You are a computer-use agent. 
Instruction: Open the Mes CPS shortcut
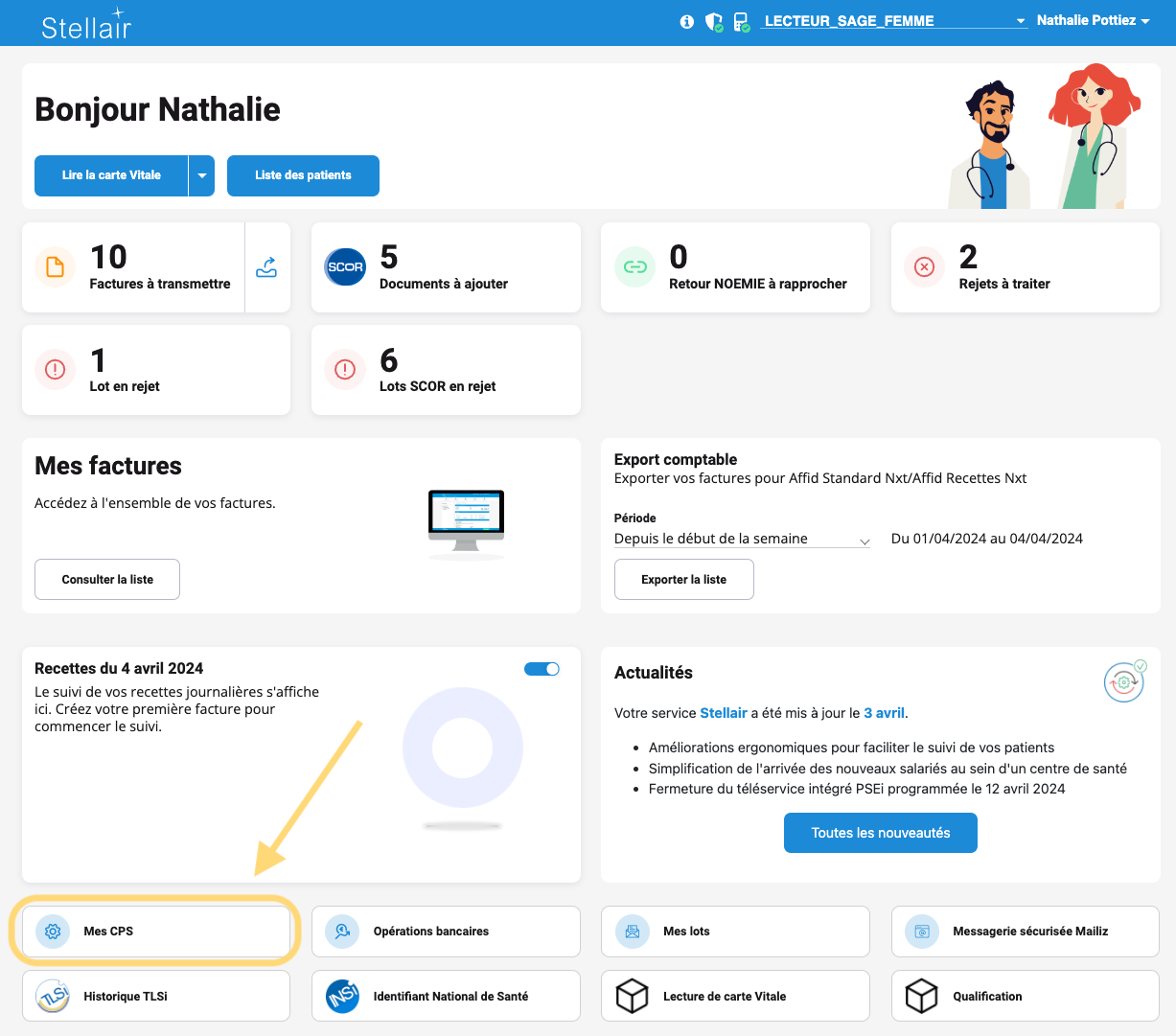(x=155, y=931)
